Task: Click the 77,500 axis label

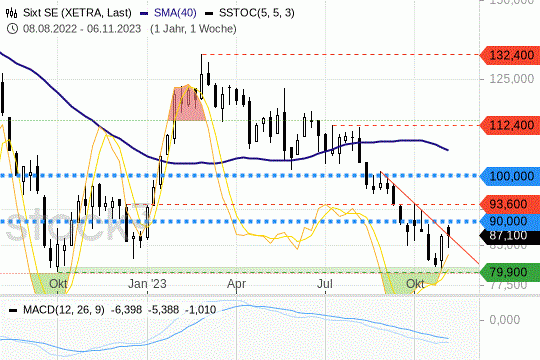Action: pyautogui.click(x=508, y=286)
